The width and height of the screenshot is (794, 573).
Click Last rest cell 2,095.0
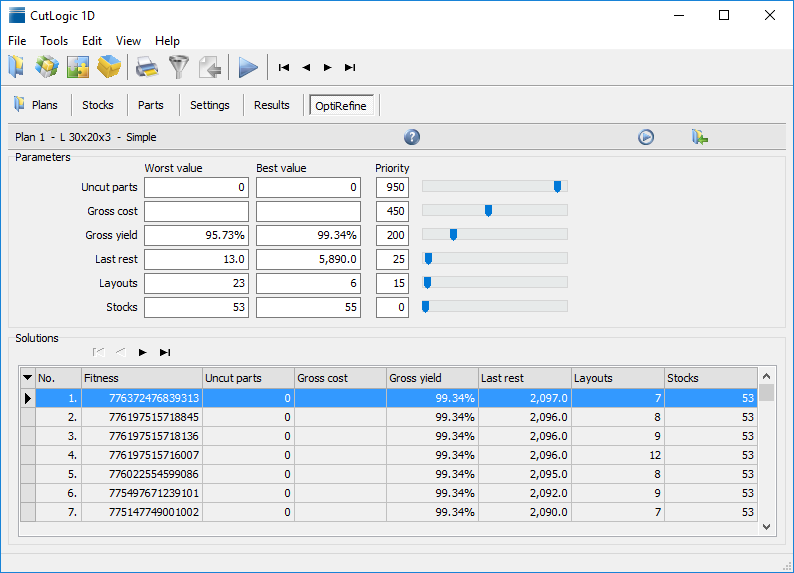(525, 474)
